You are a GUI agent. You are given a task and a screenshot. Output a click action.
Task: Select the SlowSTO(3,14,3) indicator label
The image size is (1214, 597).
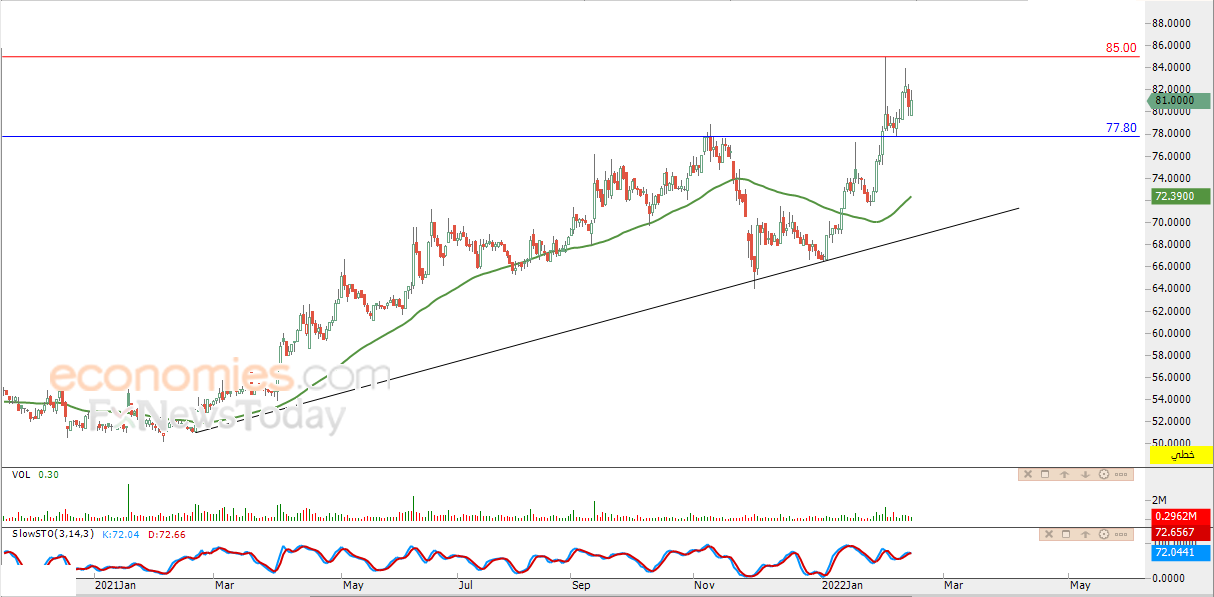(53, 535)
